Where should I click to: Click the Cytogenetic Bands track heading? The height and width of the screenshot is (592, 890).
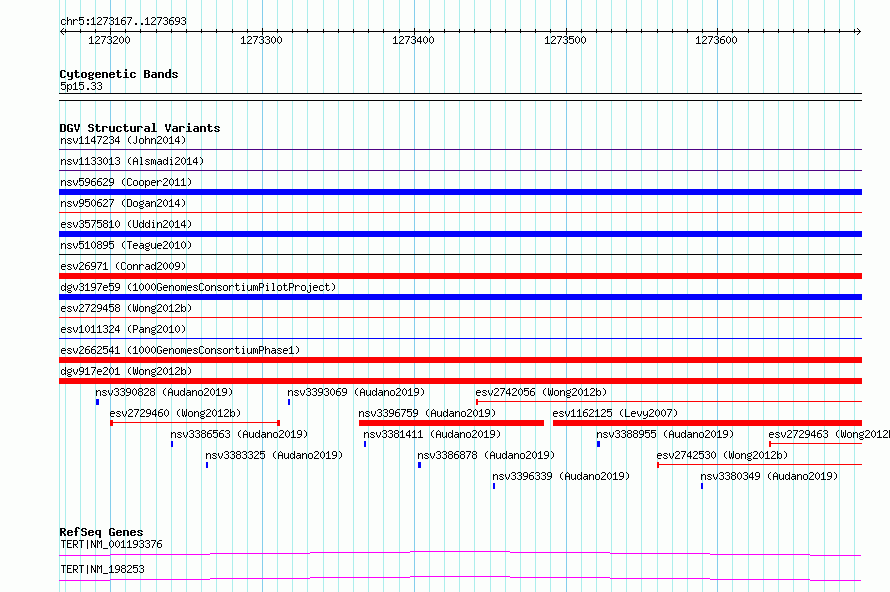(x=119, y=74)
